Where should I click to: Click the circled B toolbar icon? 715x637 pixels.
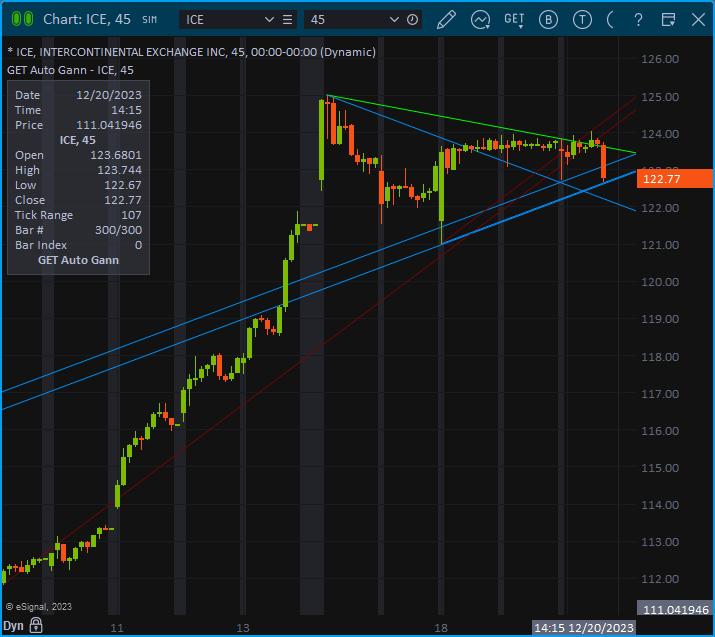point(548,20)
